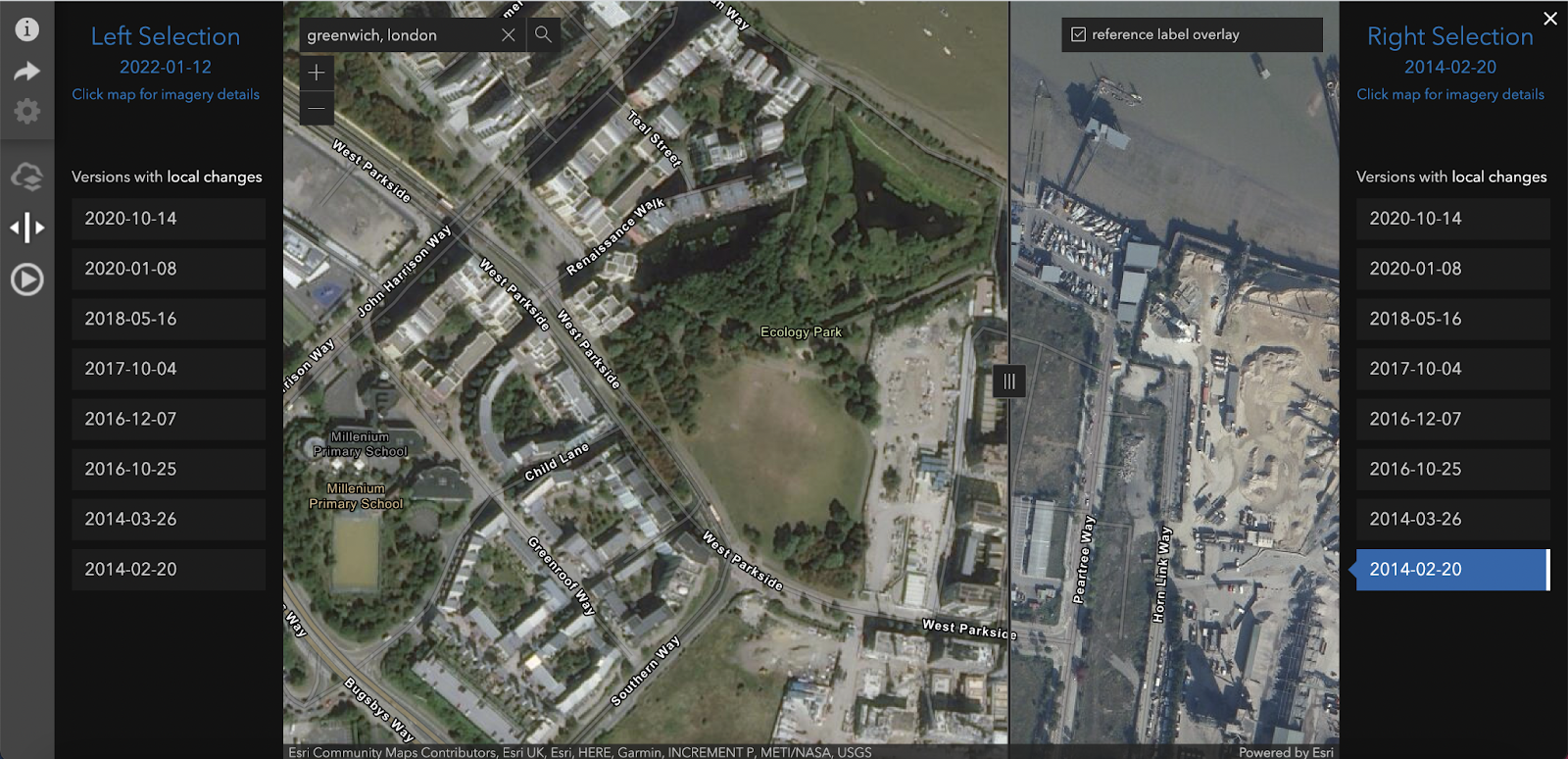Open the settings gear icon

[27, 111]
